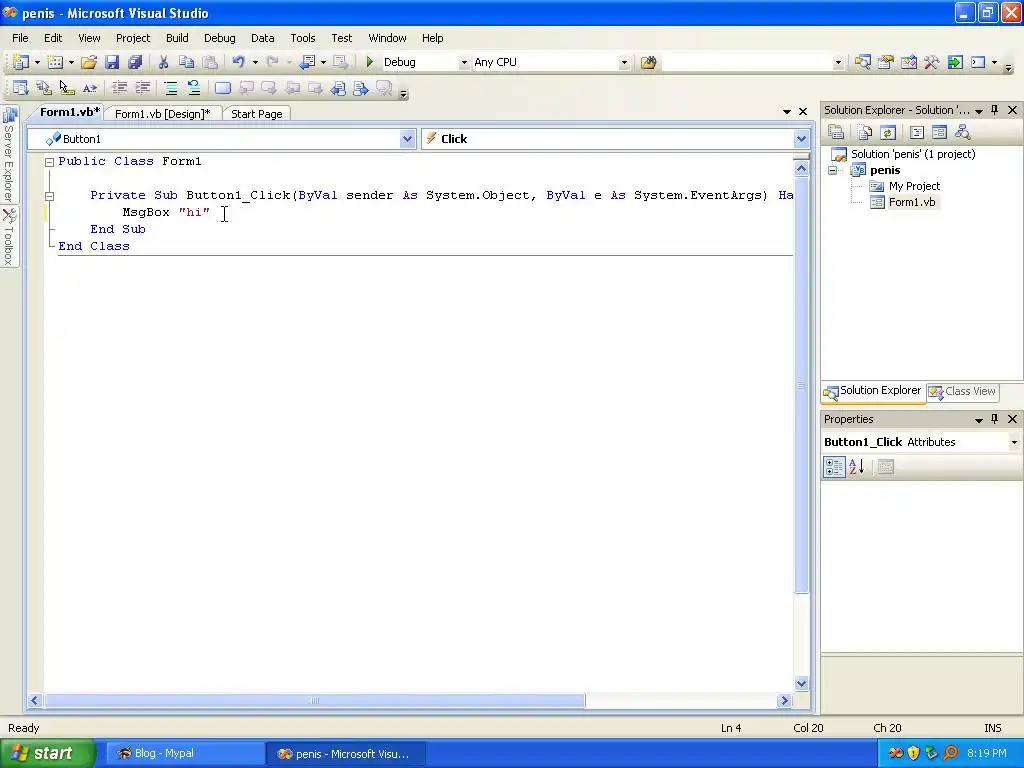Viewport: 1024px width, 768px height.
Task: Click the Save All icon
Action: [135, 62]
